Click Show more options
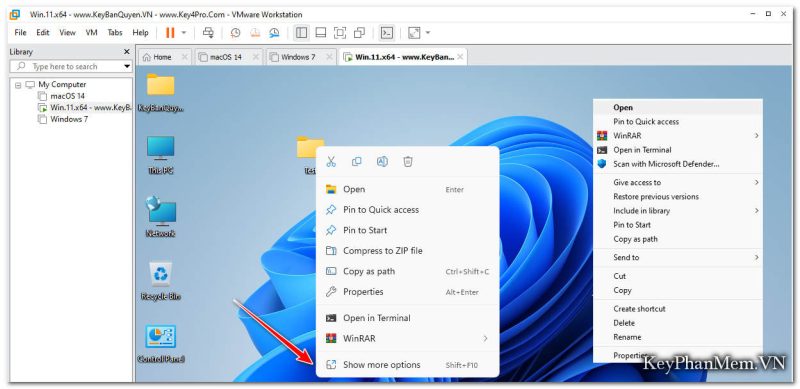The width and height of the screenshot is (800, 389). coord(407,365)
